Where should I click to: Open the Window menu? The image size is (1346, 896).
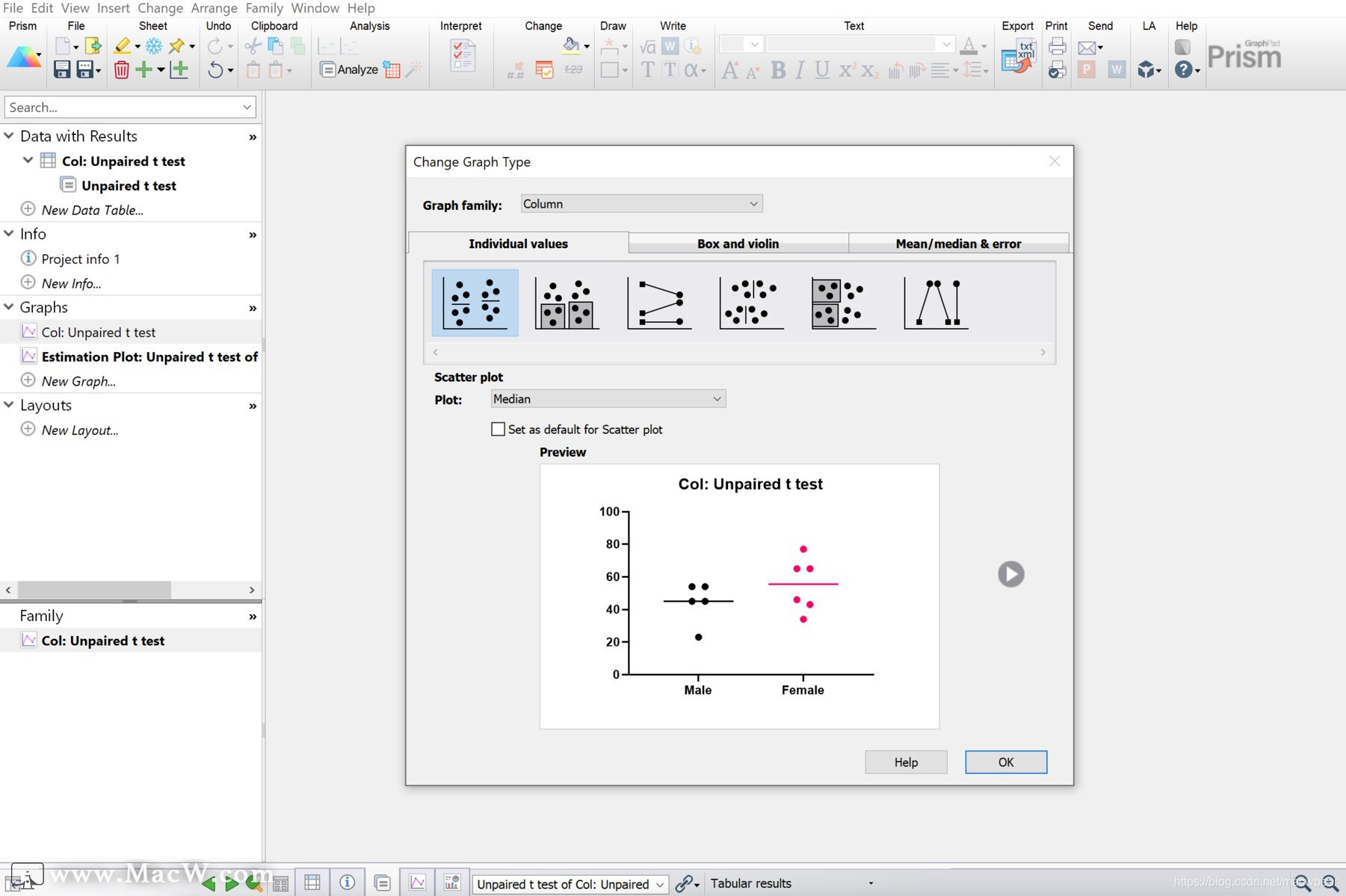click(x=315, y=8)
